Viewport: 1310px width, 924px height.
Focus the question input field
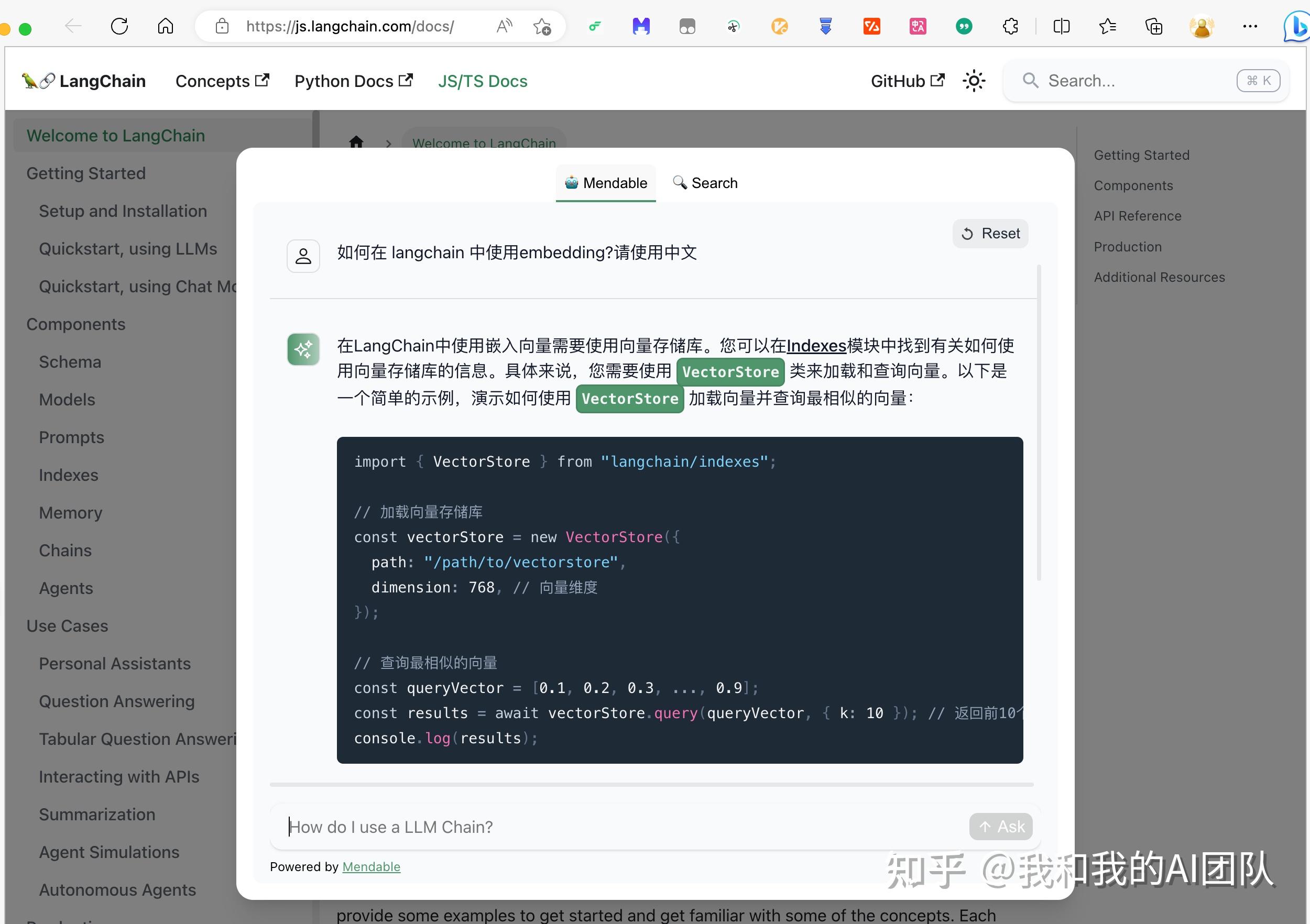(622, 827)
